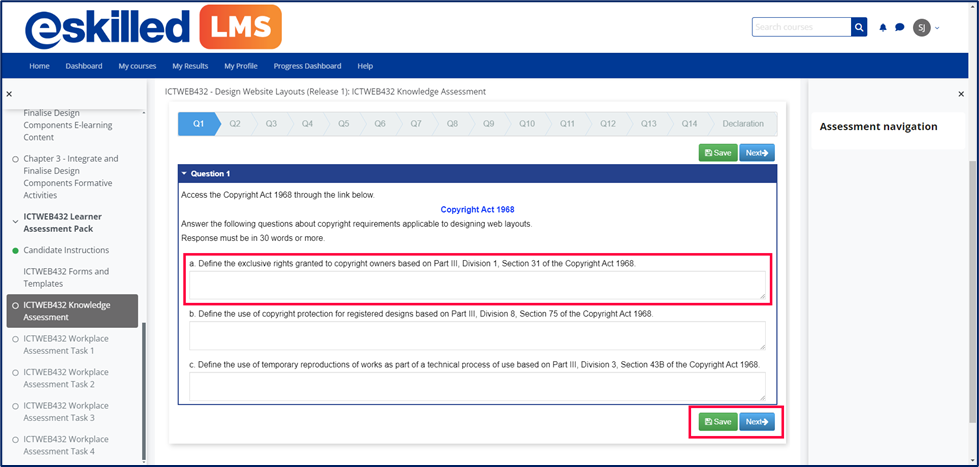Click the top blue Next button
Viewport: 979px width, 467px height.
(x=757, y=153)
